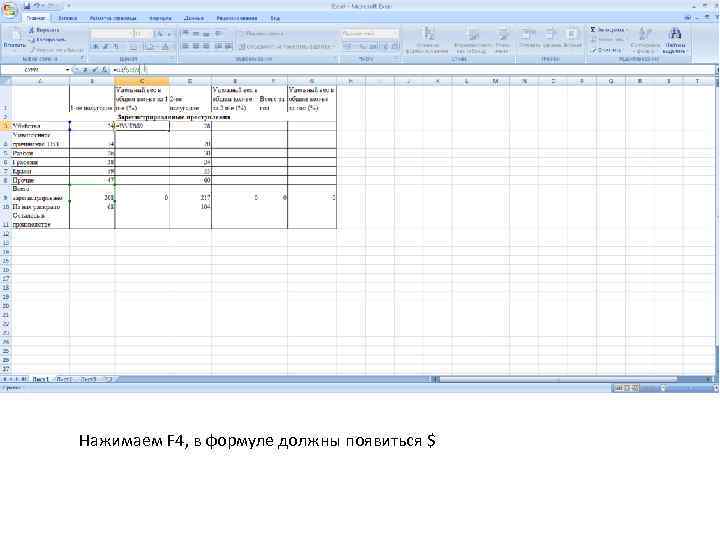Click the font color button
This screenshot has height=540, width=720.
click(x=165, y=46)
